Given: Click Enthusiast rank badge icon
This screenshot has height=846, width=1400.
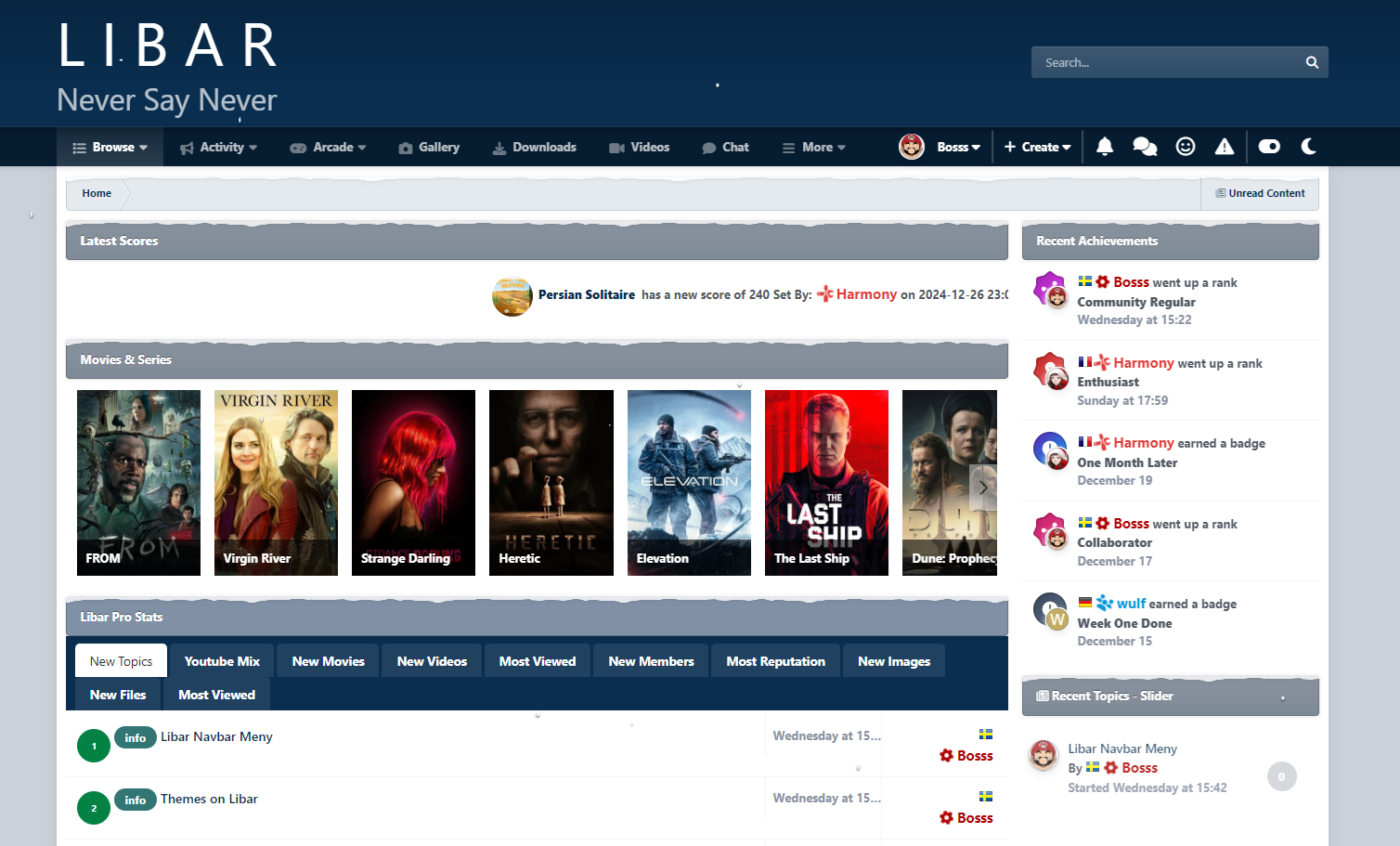Looking at the screenshot, I should pos(1049,368).
